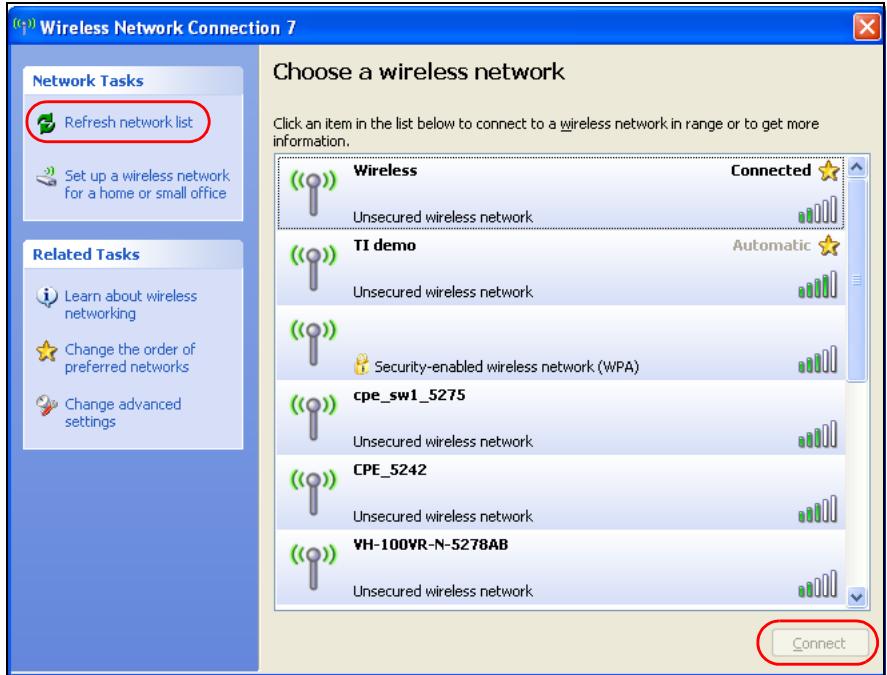Select the Wireless network name

(385, 170)
